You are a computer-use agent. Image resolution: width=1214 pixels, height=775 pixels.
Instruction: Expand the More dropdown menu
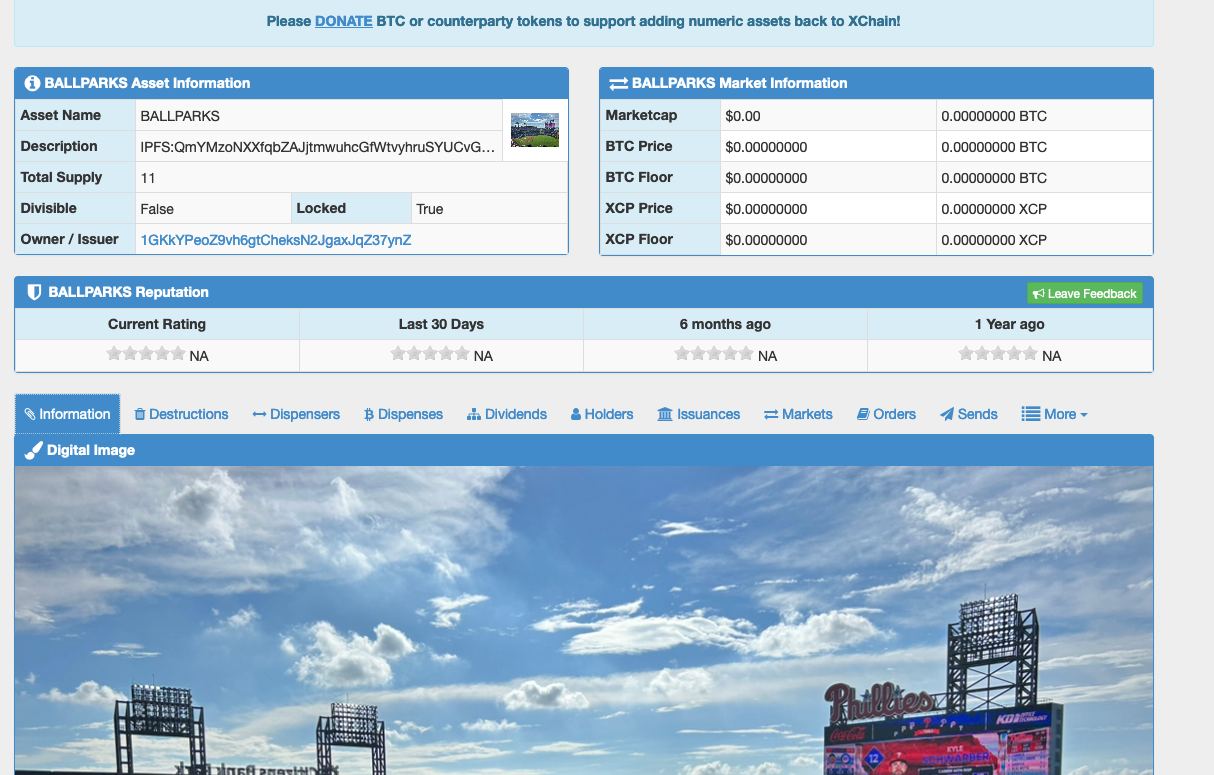click(x=1054, y=414)
